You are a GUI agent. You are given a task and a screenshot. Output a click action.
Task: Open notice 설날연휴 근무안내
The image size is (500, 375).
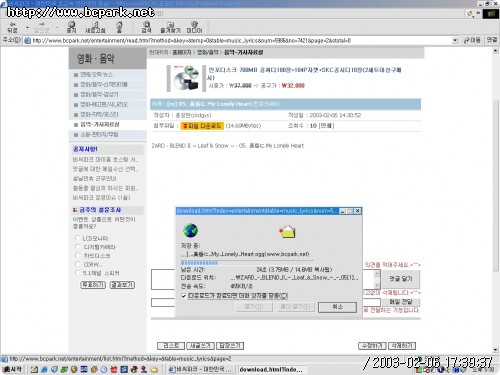(94, 179)
